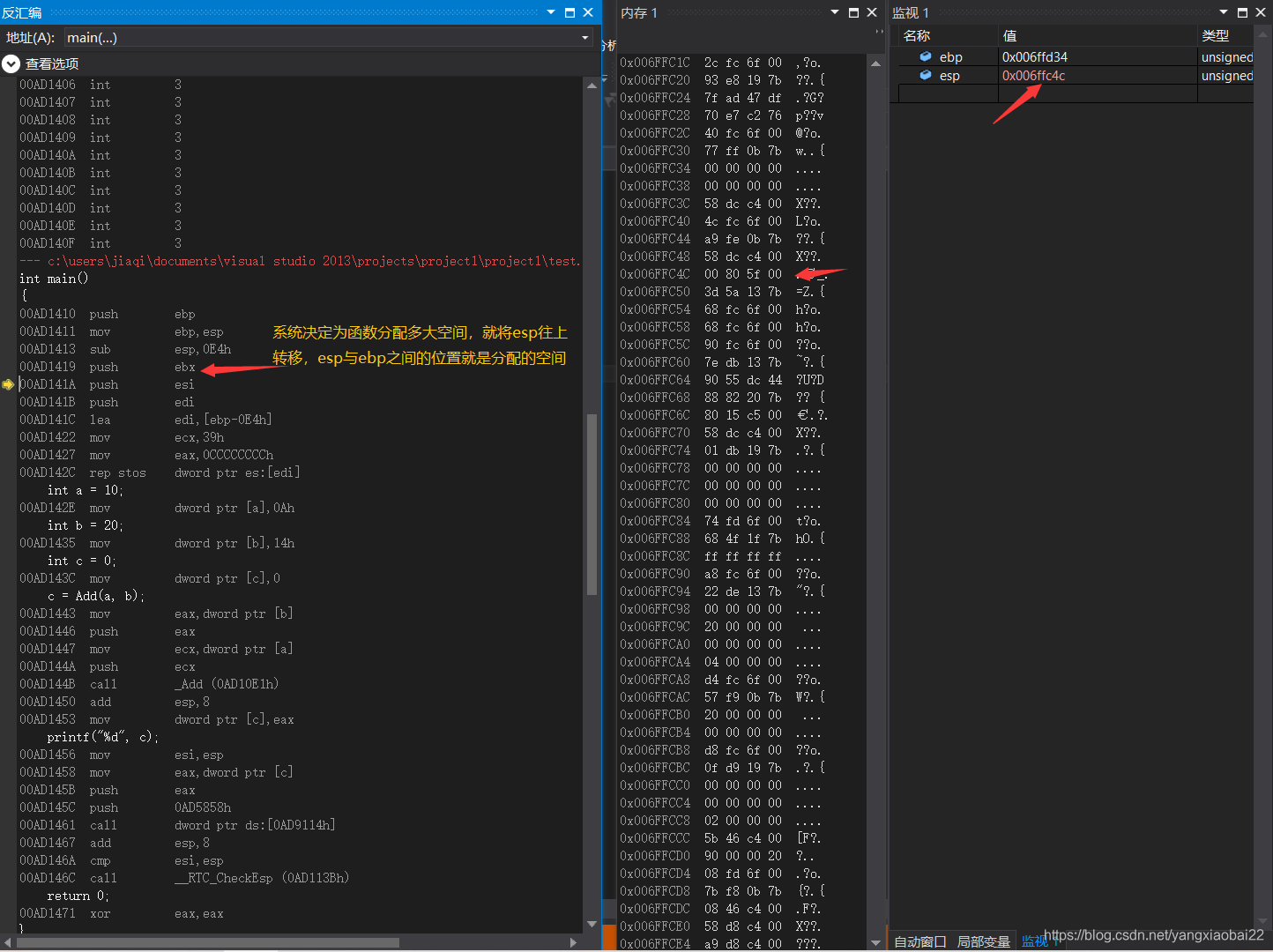Screen dimensions: 1273x952
Task: Click instruction line 00AD141C lea edi,[ebp-0E4h]
Action: [x=145, y=420]
